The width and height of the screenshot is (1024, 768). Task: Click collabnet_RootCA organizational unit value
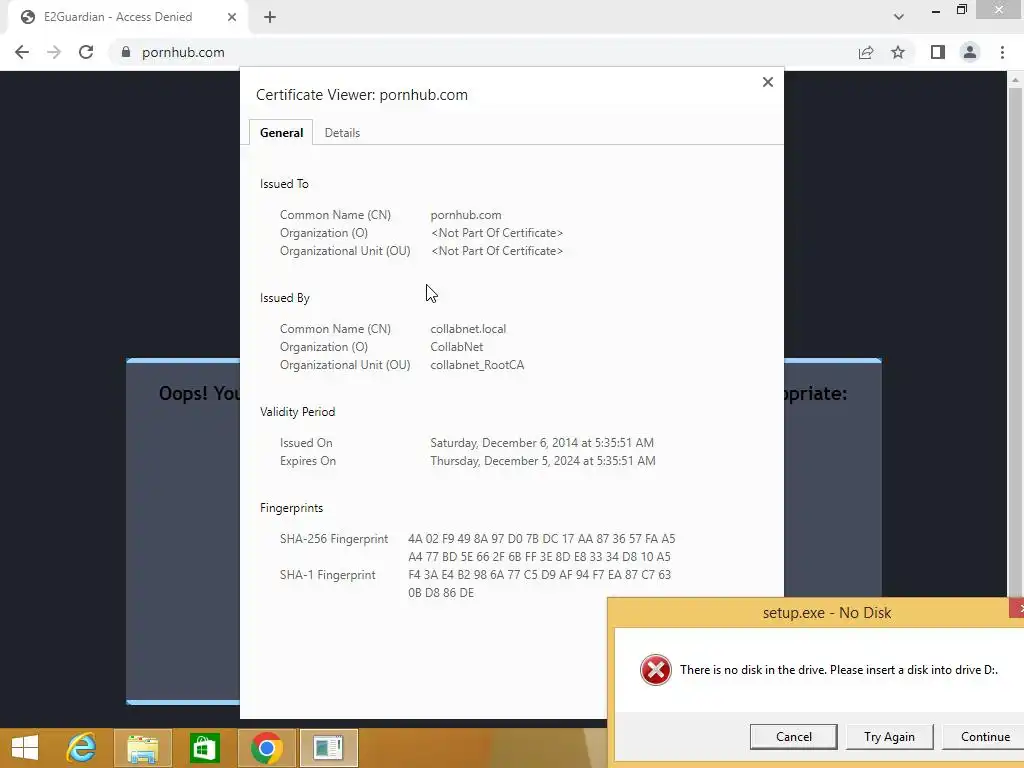click(477, 365)
